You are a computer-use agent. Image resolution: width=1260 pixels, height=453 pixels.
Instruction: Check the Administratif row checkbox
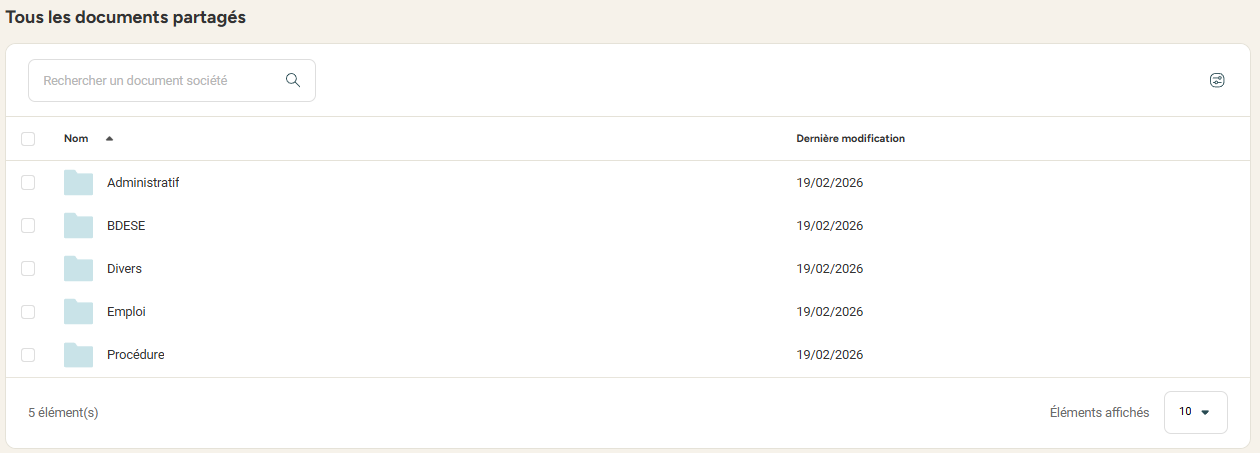tap(28, 183)
